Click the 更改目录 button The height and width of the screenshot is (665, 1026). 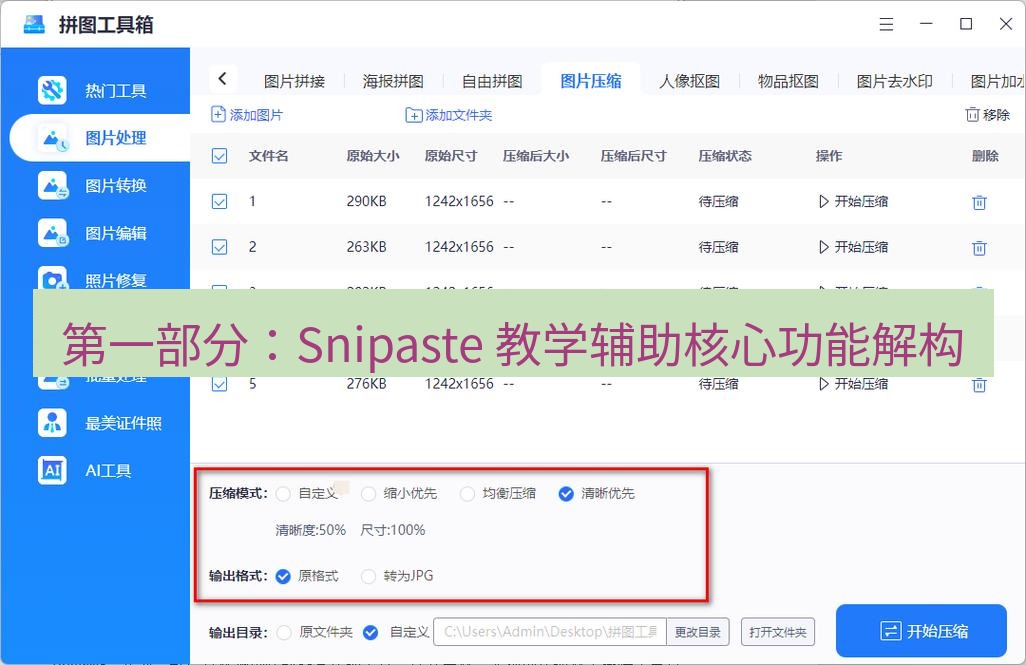coord(698,632)
